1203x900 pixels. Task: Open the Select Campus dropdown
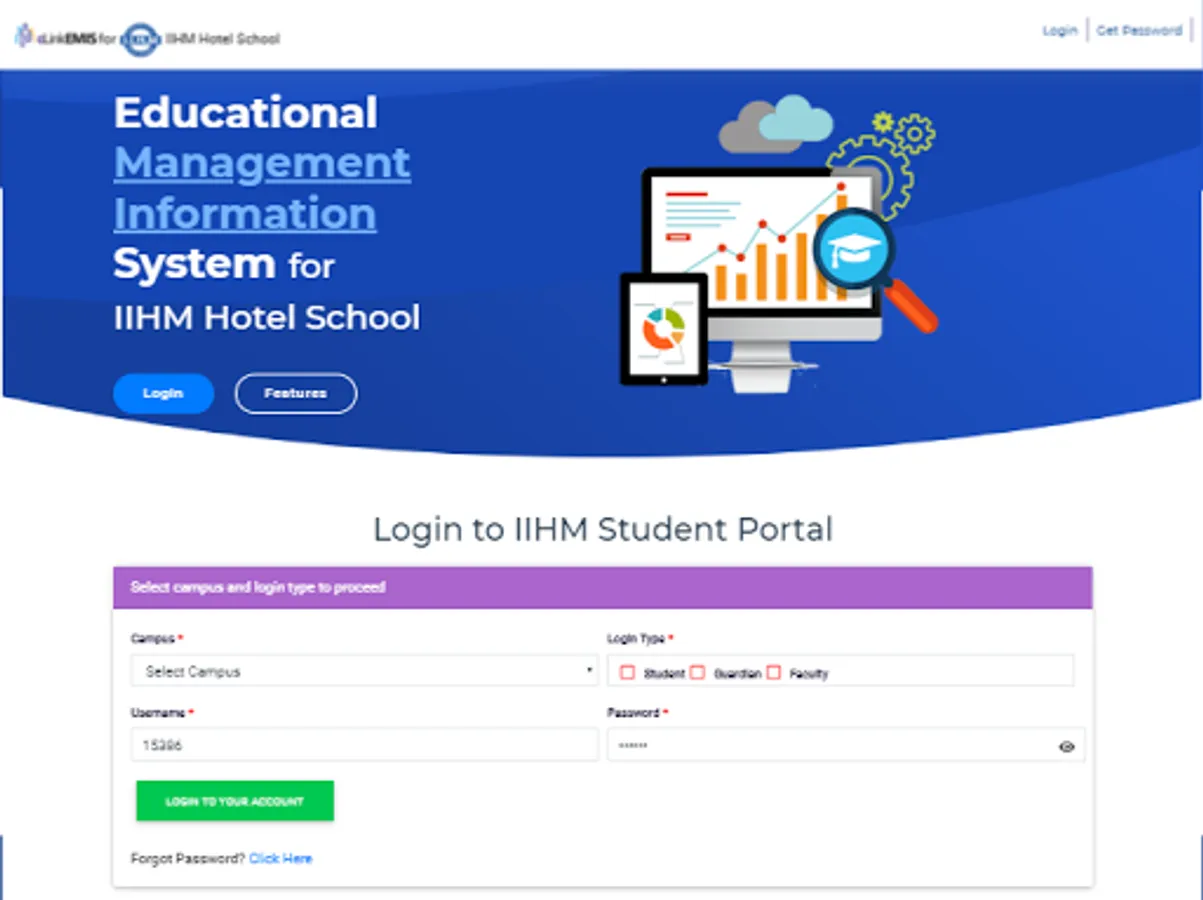[364, 671]
